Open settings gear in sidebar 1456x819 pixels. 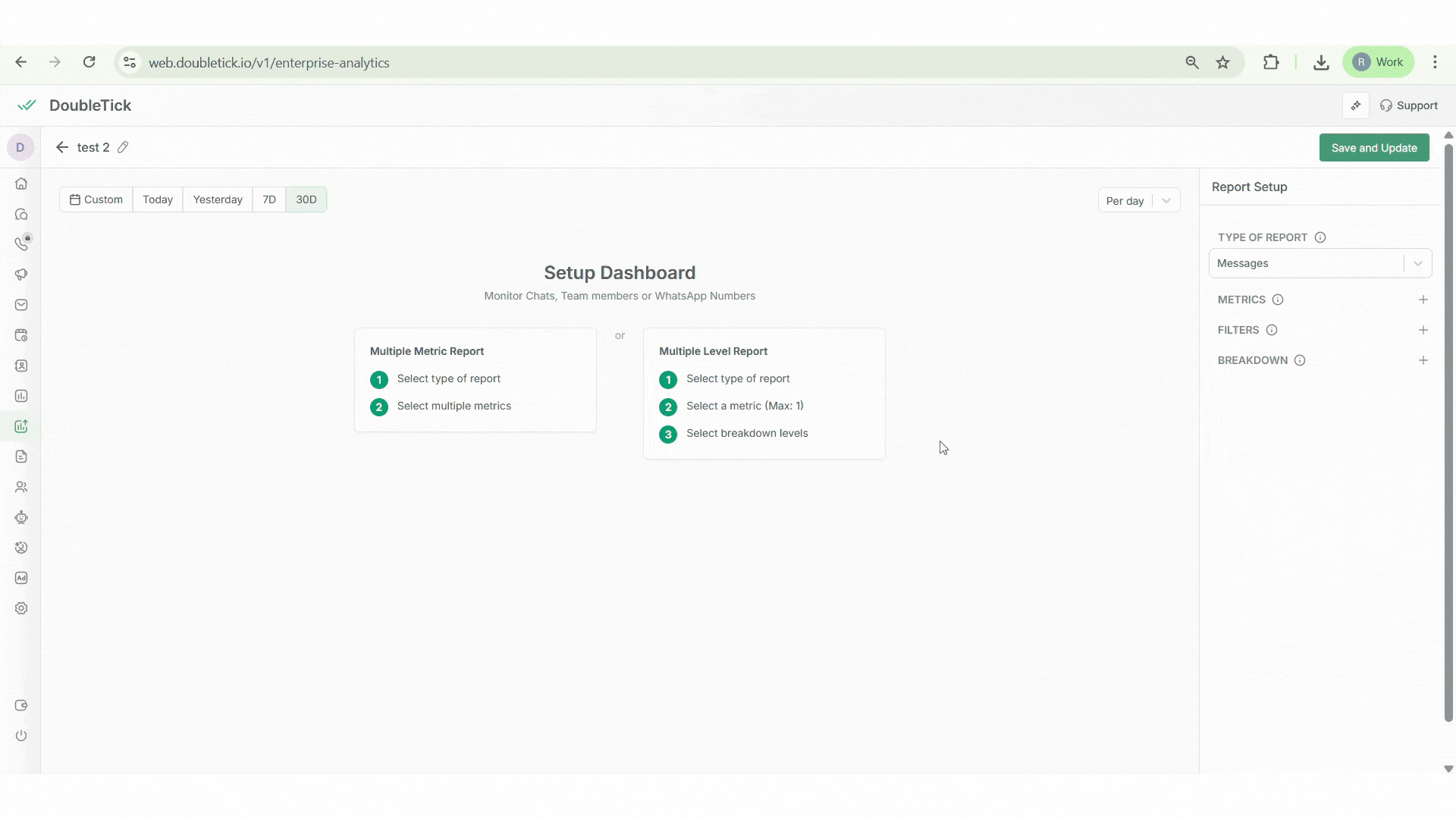click(x=21, y=608)
